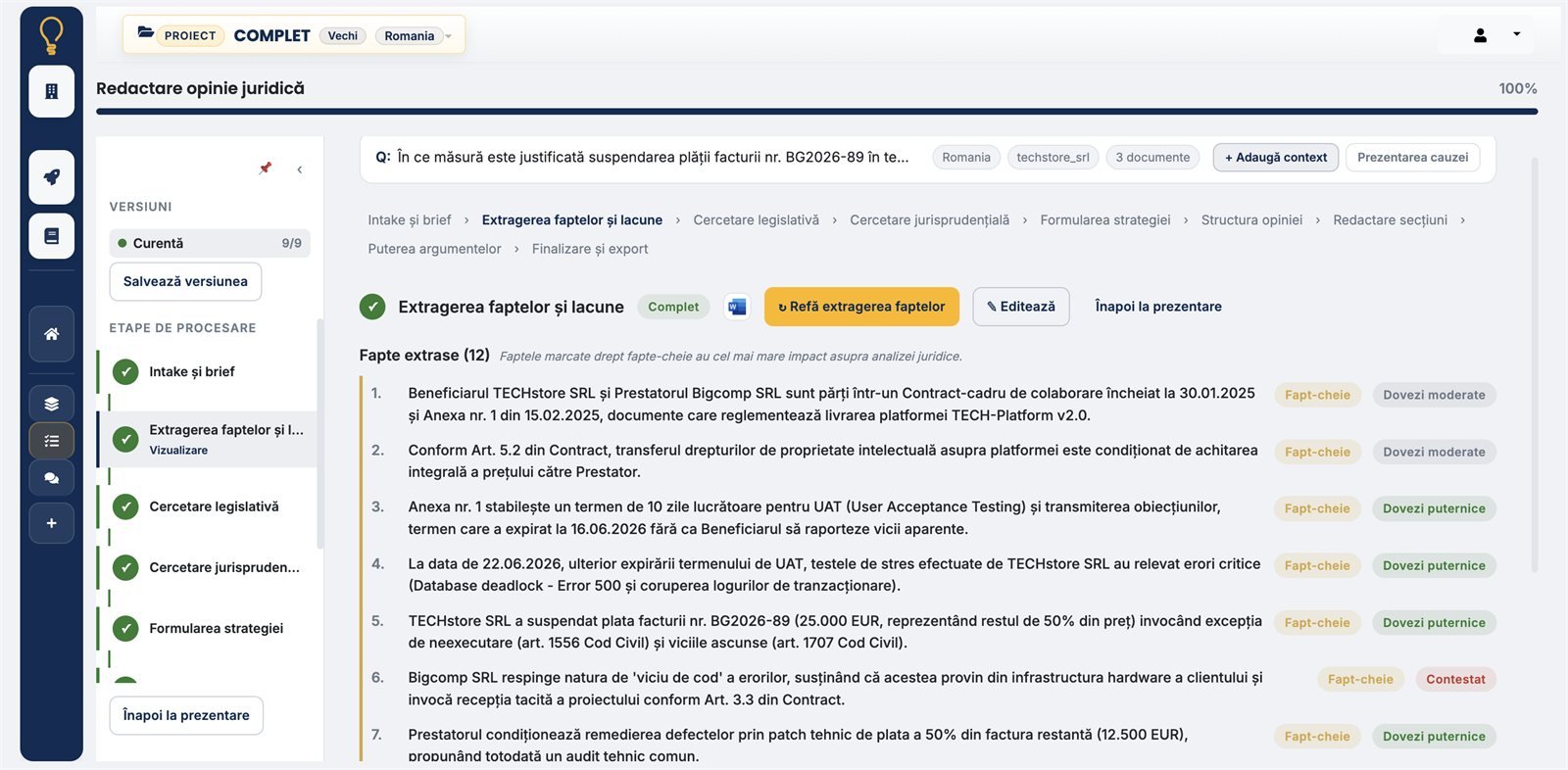Click green check beside Extragerea faptelor heading
1568x770 pixels.
(372, 307)
